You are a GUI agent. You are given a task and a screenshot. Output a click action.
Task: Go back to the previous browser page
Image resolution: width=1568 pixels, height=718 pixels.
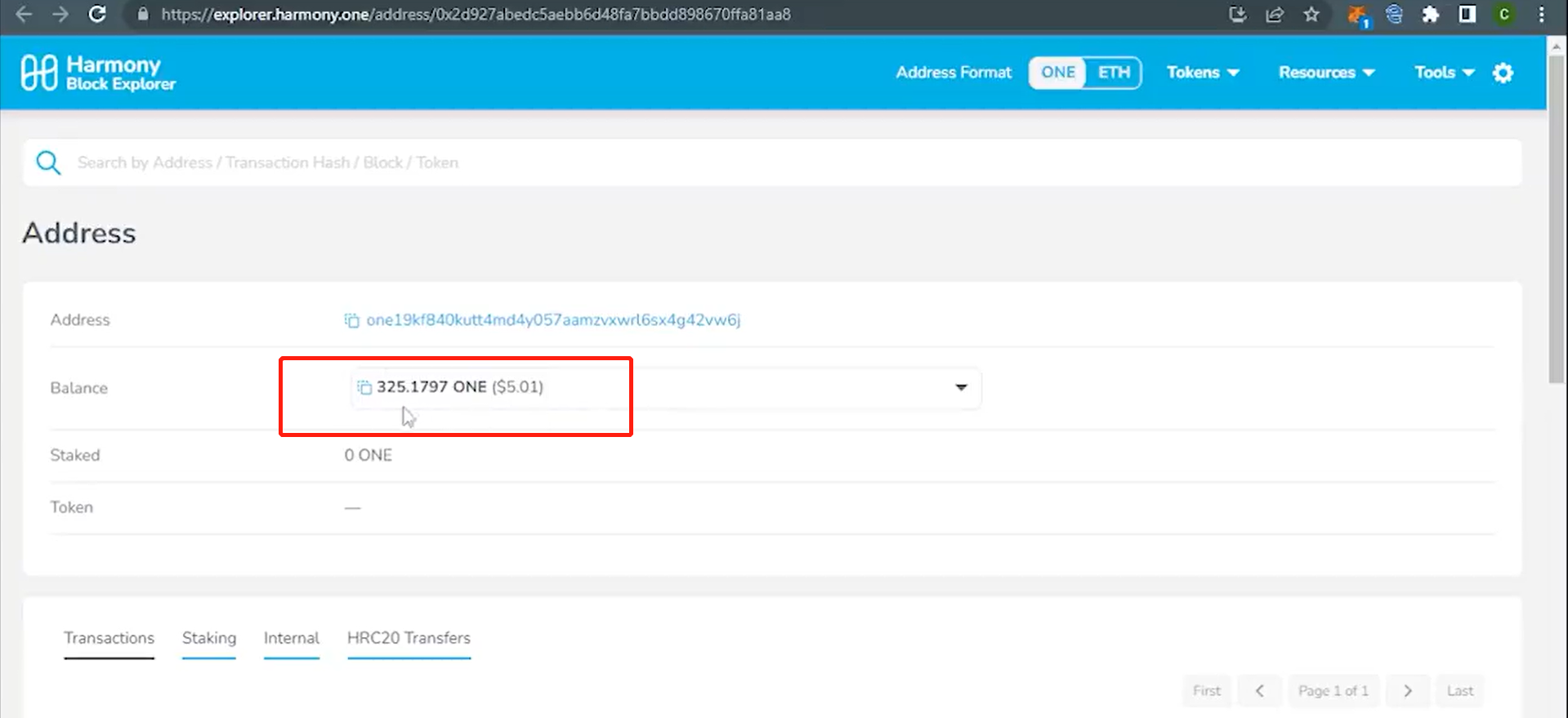(24, 14)
